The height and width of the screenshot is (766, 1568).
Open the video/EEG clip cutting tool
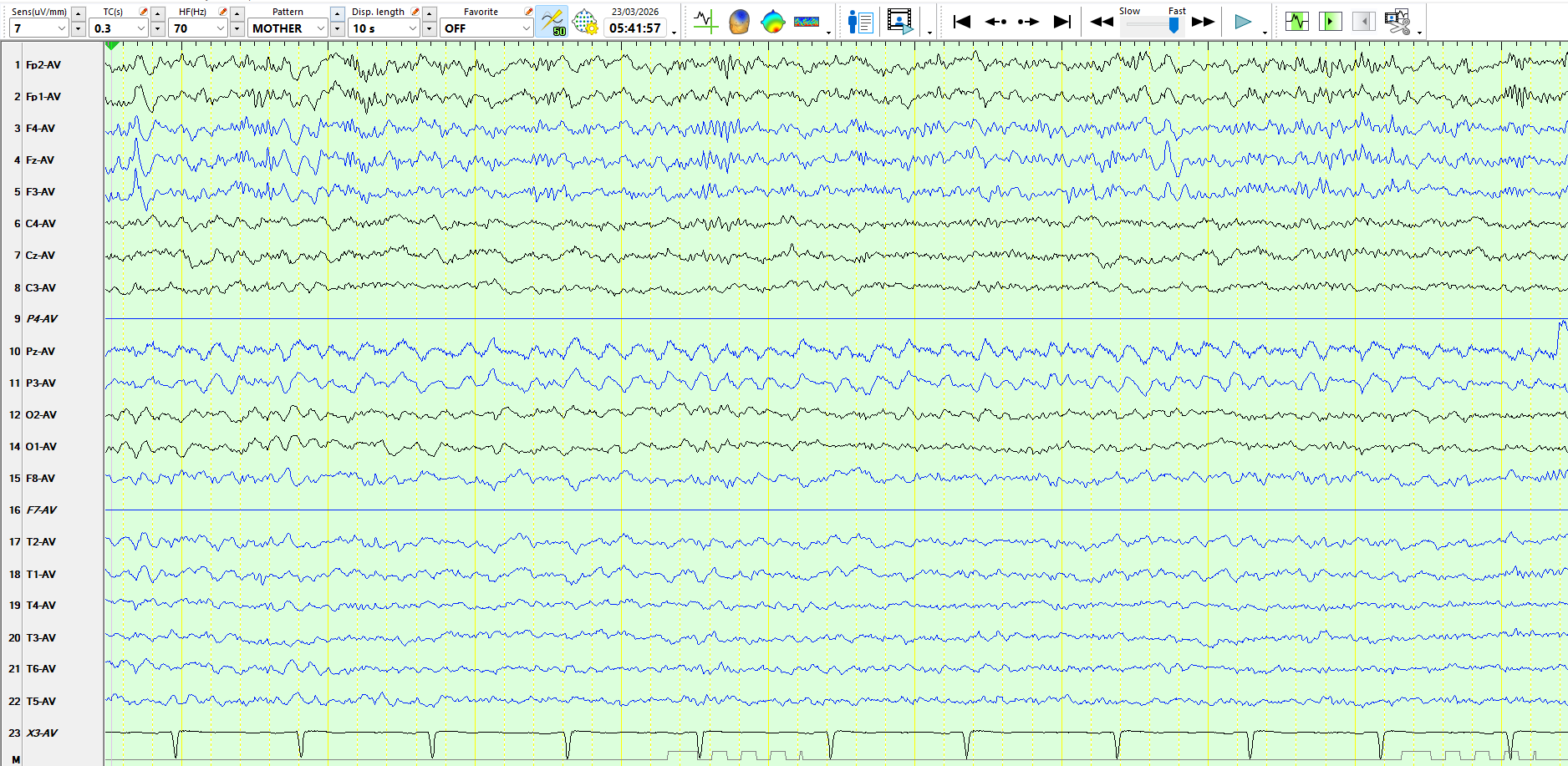(1397, 22)
